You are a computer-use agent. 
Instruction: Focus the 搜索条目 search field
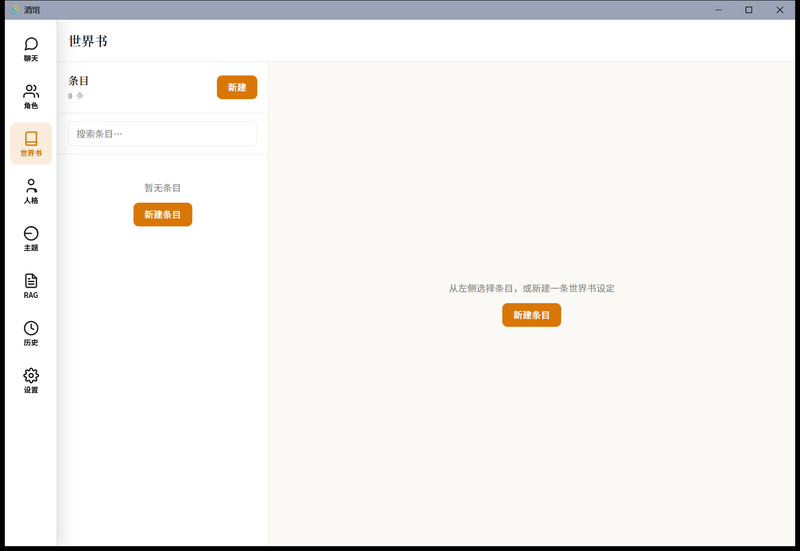[162, 134]
